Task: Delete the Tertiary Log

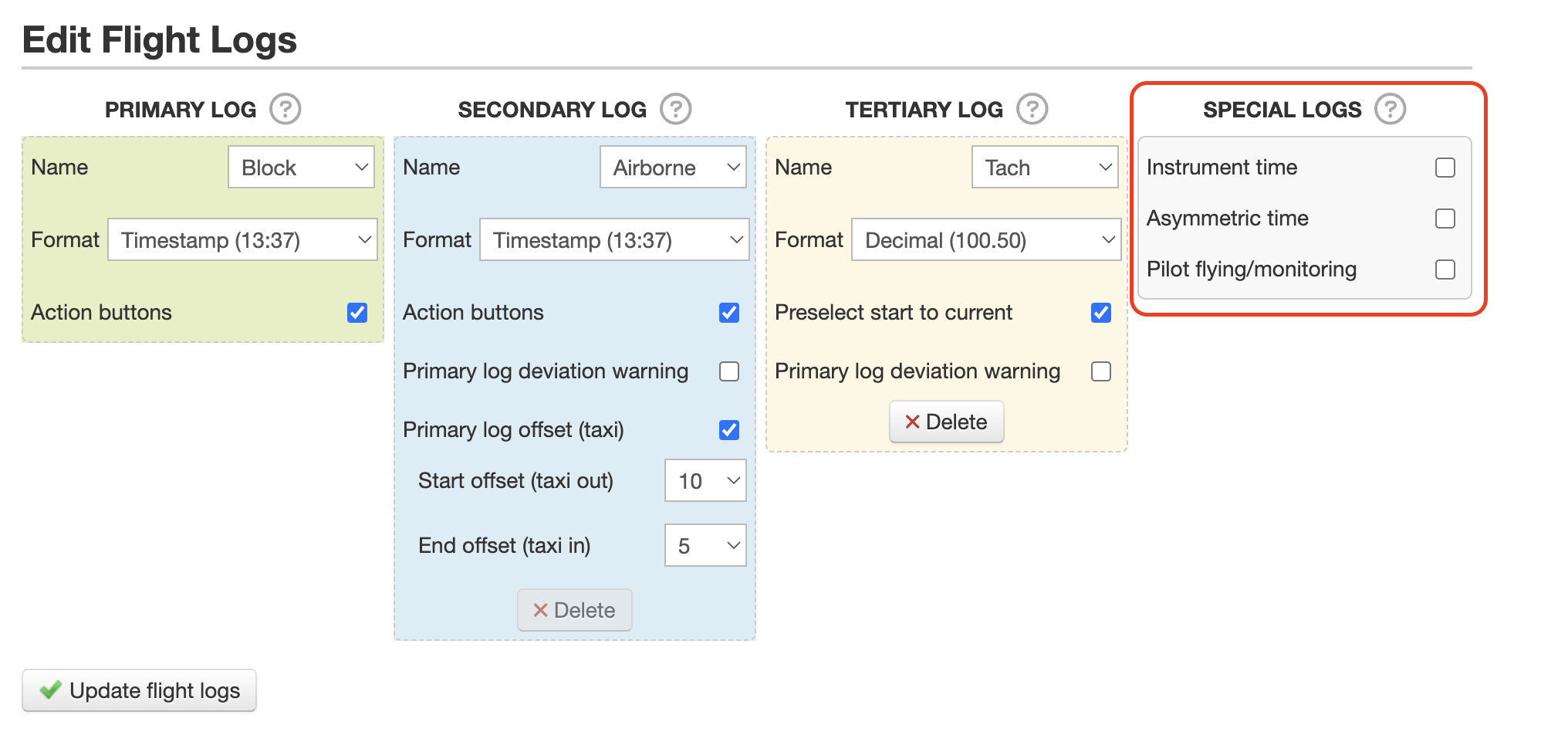Action: [946, 422]
